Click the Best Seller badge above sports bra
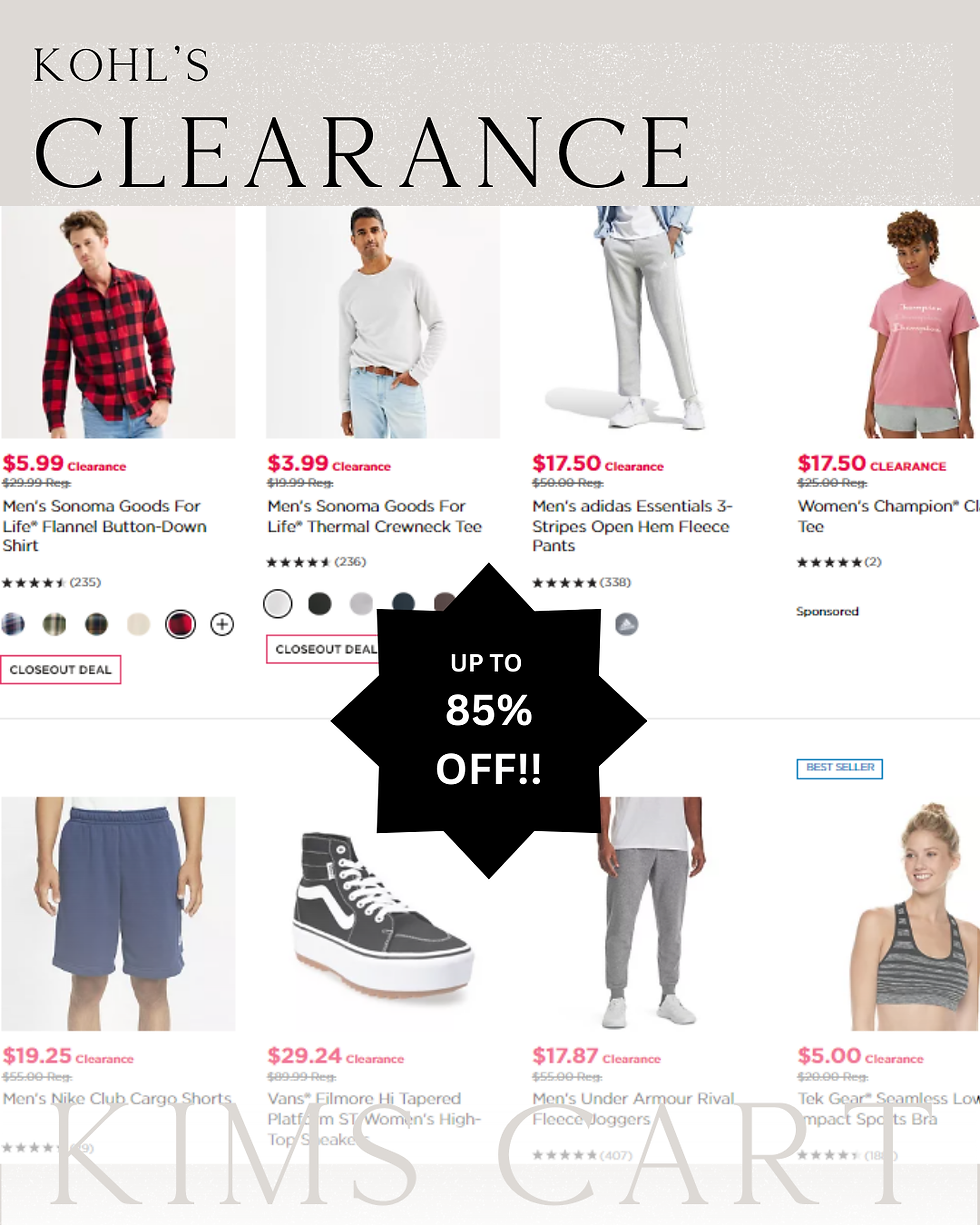Screen dimensions: 980x1225 [840, 768]
